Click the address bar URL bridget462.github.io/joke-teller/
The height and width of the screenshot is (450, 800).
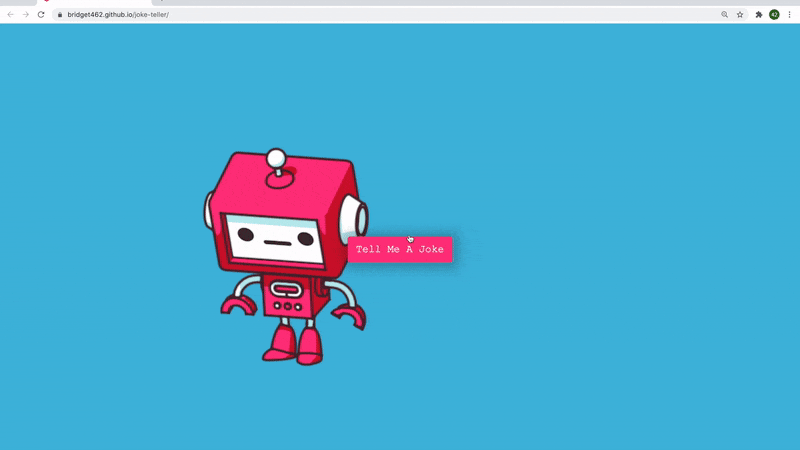point(118,15)
